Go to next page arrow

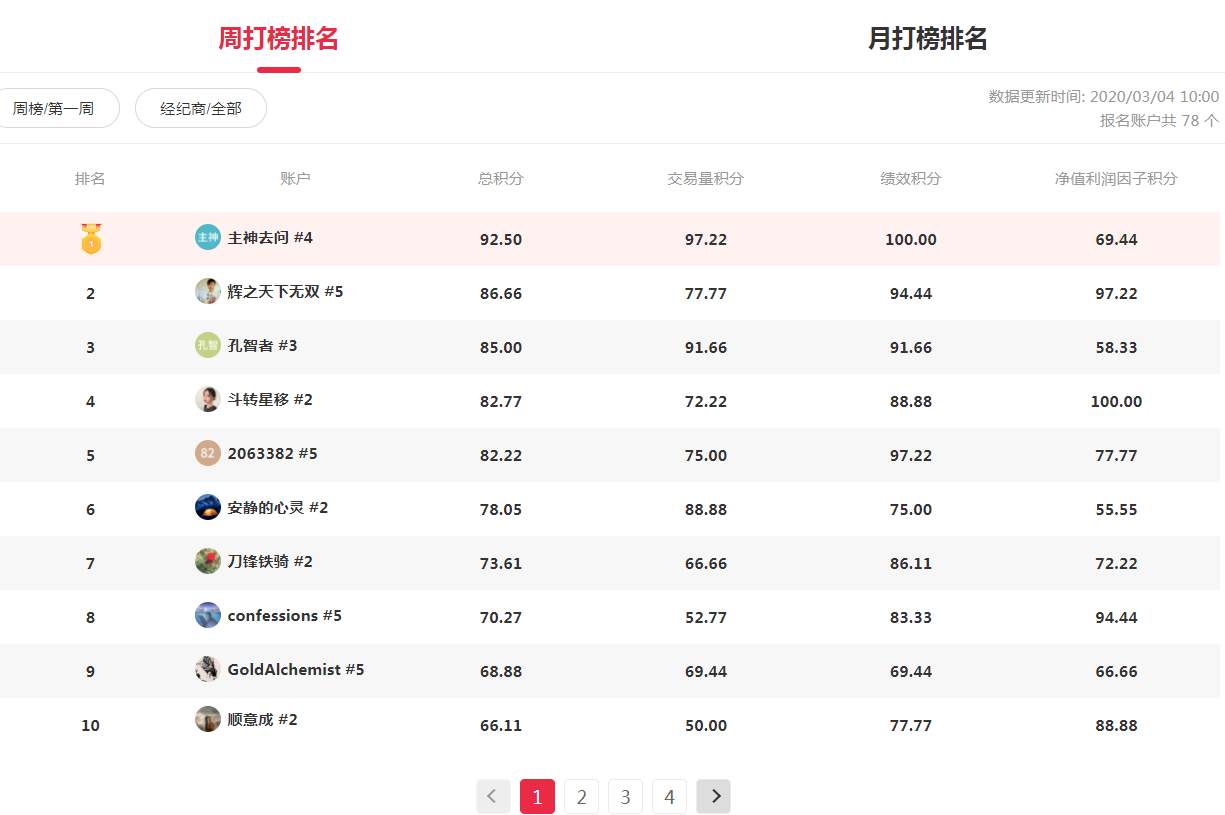(713, 797)
